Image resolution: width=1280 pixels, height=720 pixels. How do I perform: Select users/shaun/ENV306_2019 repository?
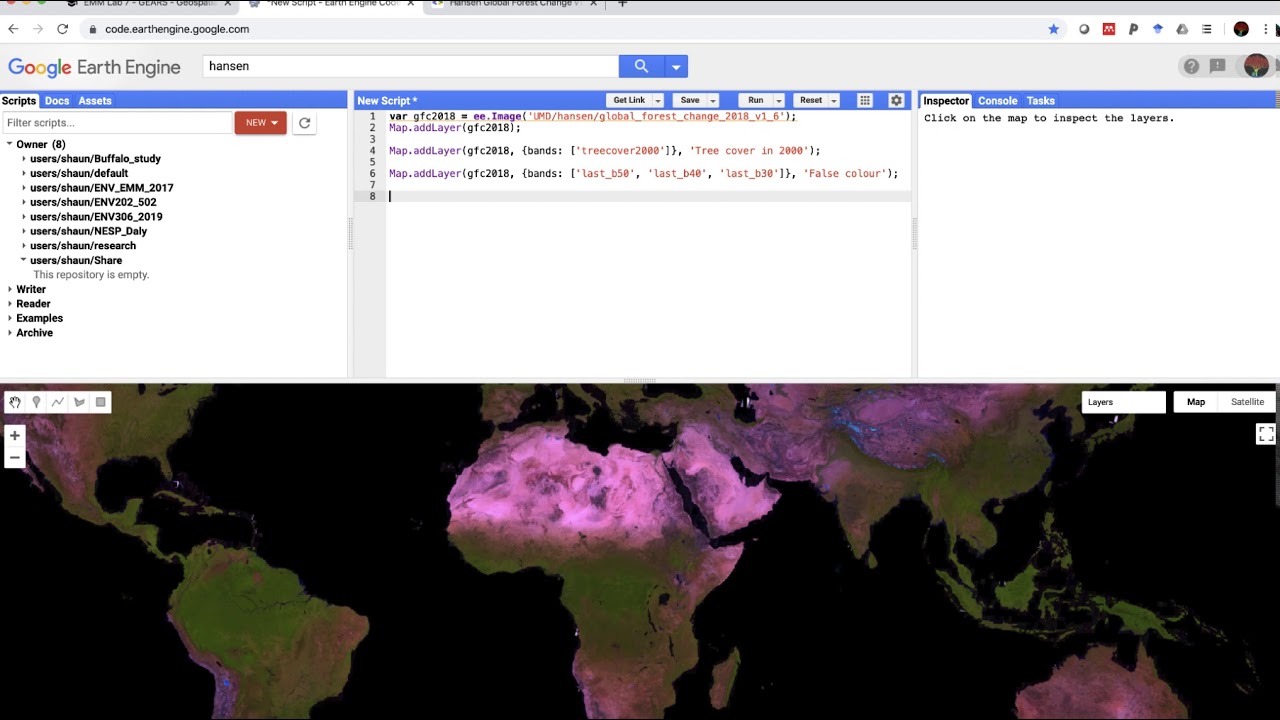click(x=96, y=217)
